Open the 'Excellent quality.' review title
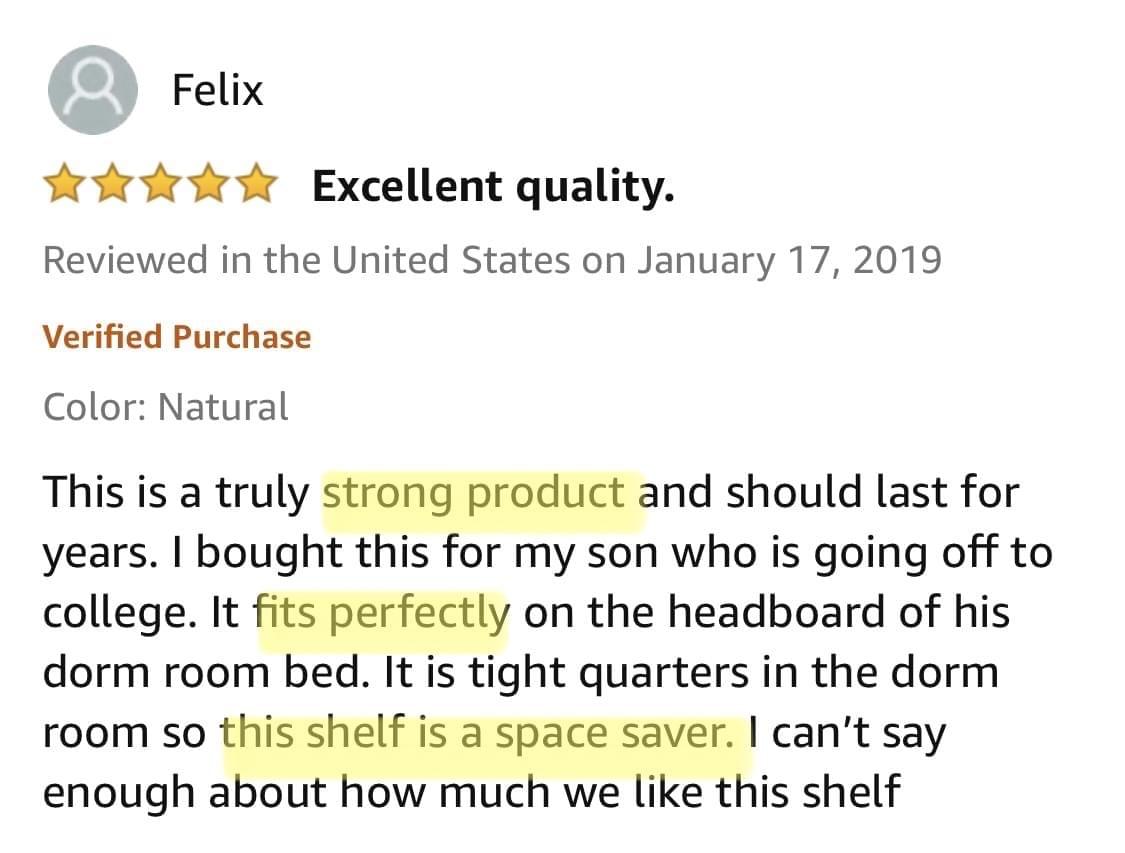Viewport: 1125px width, 853px height. pyautogui.click(x=494, y=188)
